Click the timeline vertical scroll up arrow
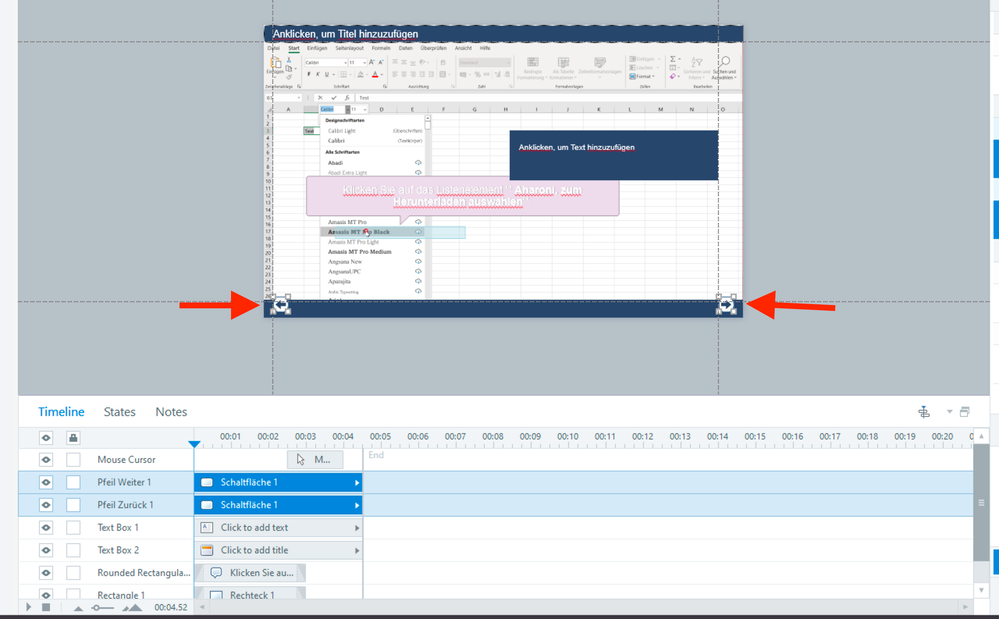The width and height of the screenshot is (999, 619). pyautogui.click(x=981, y=436)
